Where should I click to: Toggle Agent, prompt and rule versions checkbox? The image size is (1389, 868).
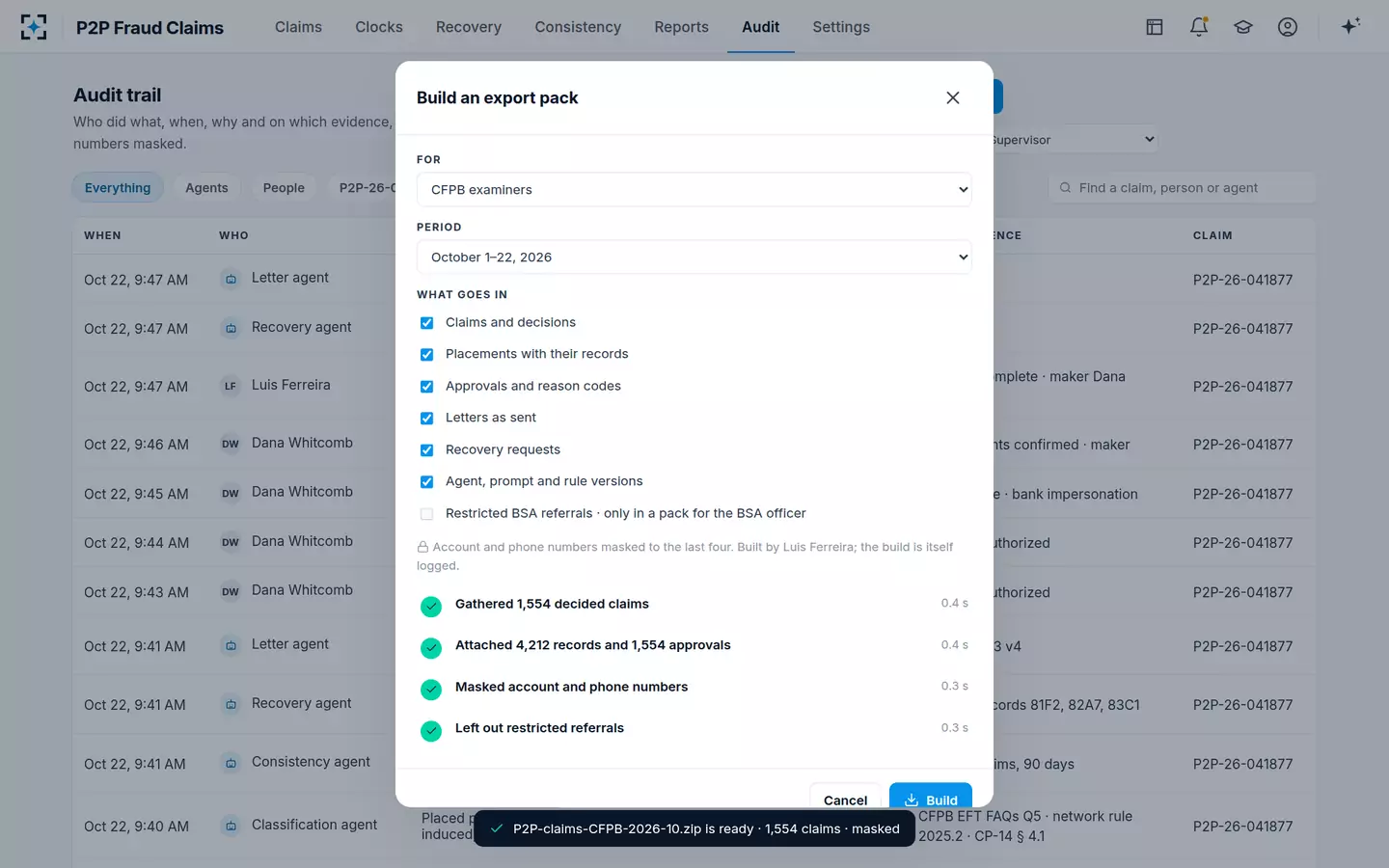tap(426, 482)
